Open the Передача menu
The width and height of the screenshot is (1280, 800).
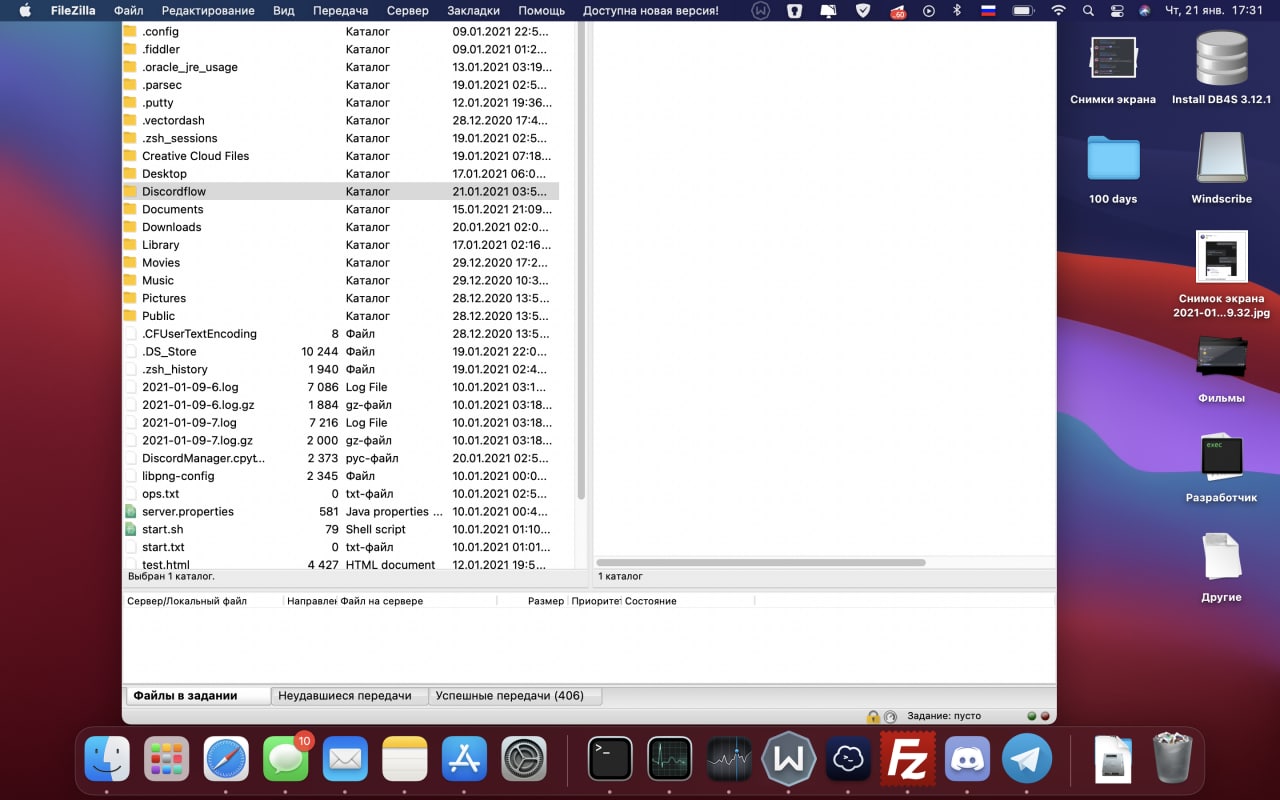[x=340, y=11]
